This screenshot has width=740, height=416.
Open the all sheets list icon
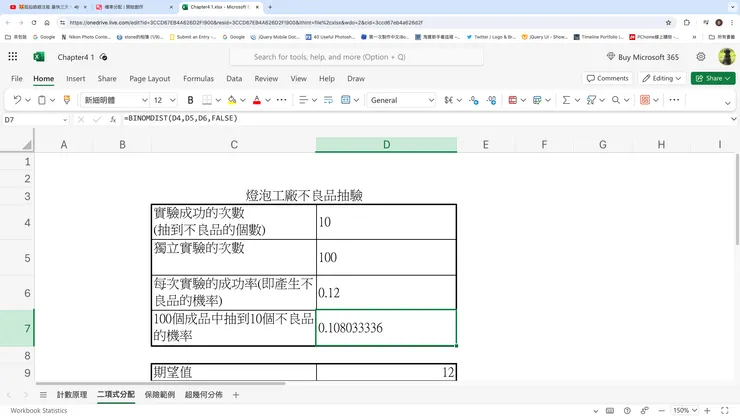[x=43, y=395]
